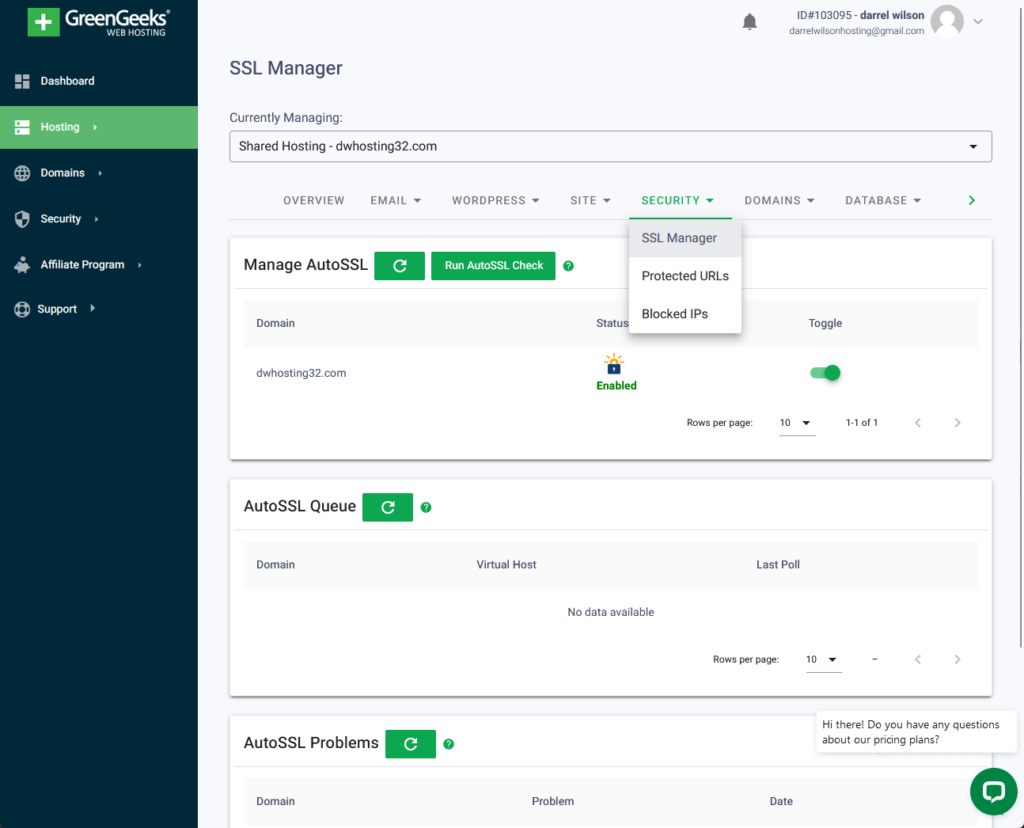Click the Virtual Host column header

coord(506,565)
